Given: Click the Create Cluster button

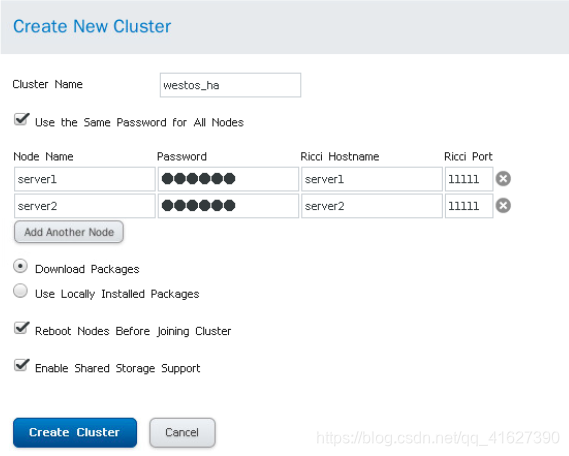Looking at the screenshot, I should click(75, 432).
